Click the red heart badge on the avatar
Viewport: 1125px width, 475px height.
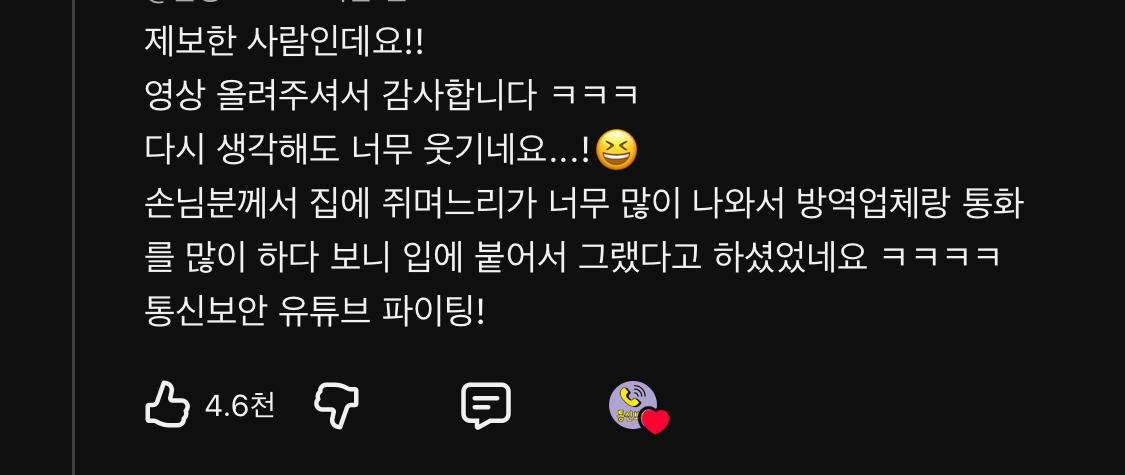[654, 421]
